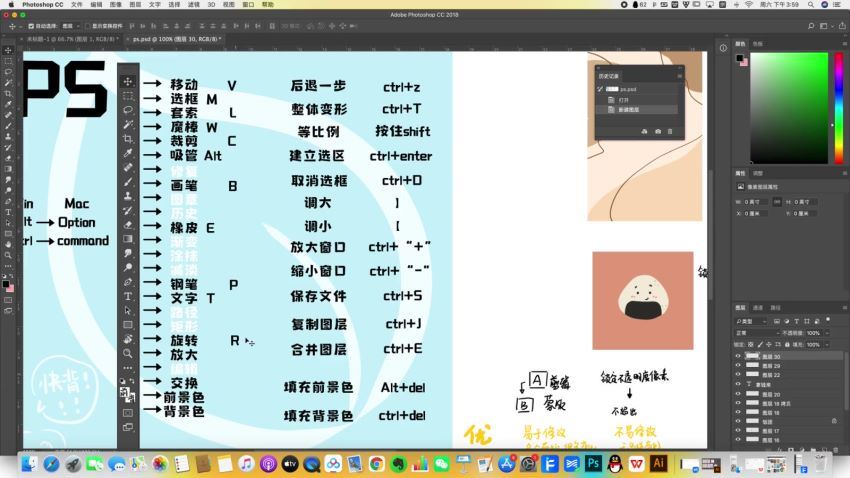This screenshot has height=478, width=850.
Task: Filter layers by type layers icon
Action: point(796,321)
